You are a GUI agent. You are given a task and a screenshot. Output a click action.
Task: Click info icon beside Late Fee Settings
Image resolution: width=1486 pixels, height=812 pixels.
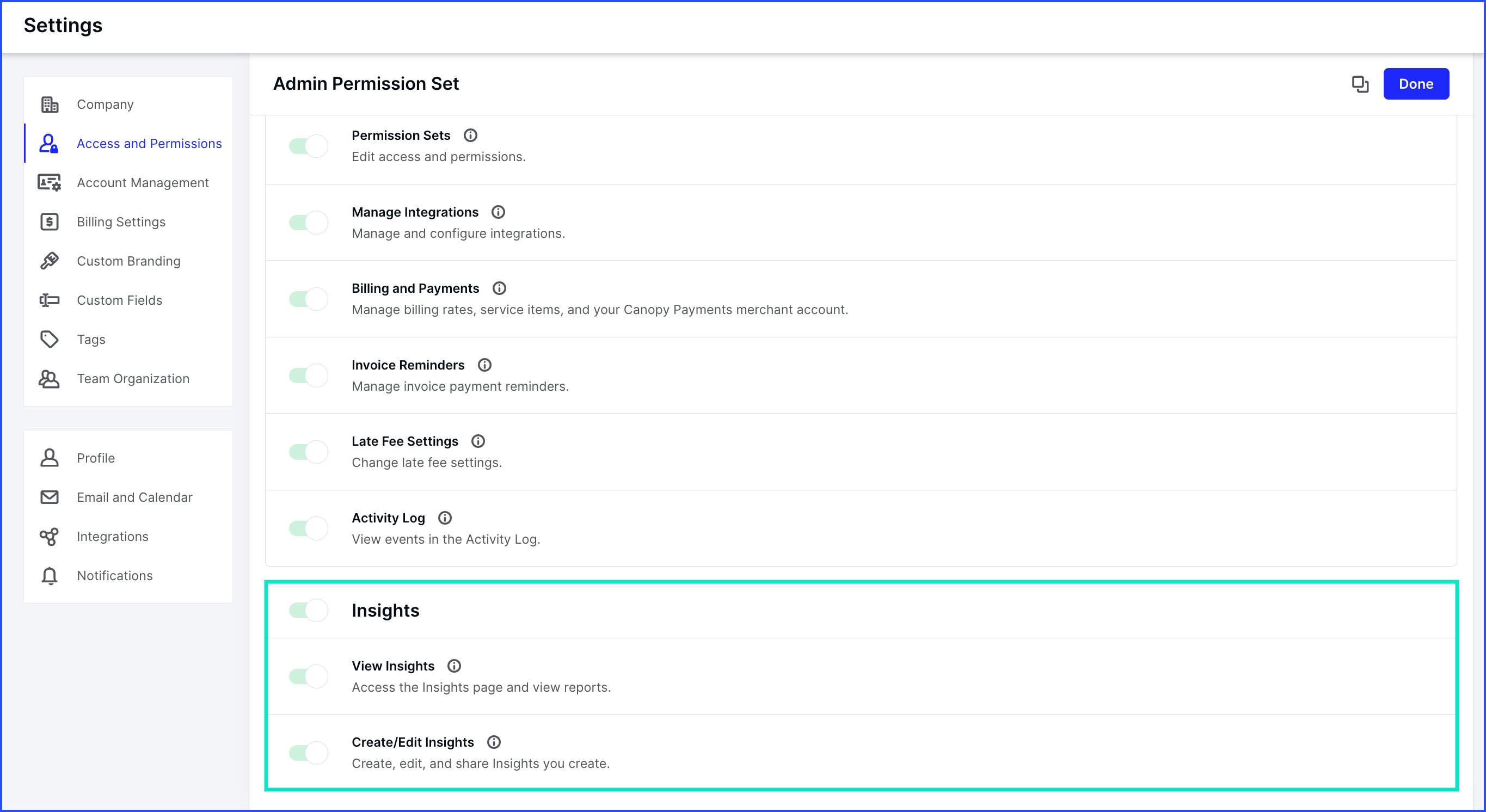click(x=478, y=441)
